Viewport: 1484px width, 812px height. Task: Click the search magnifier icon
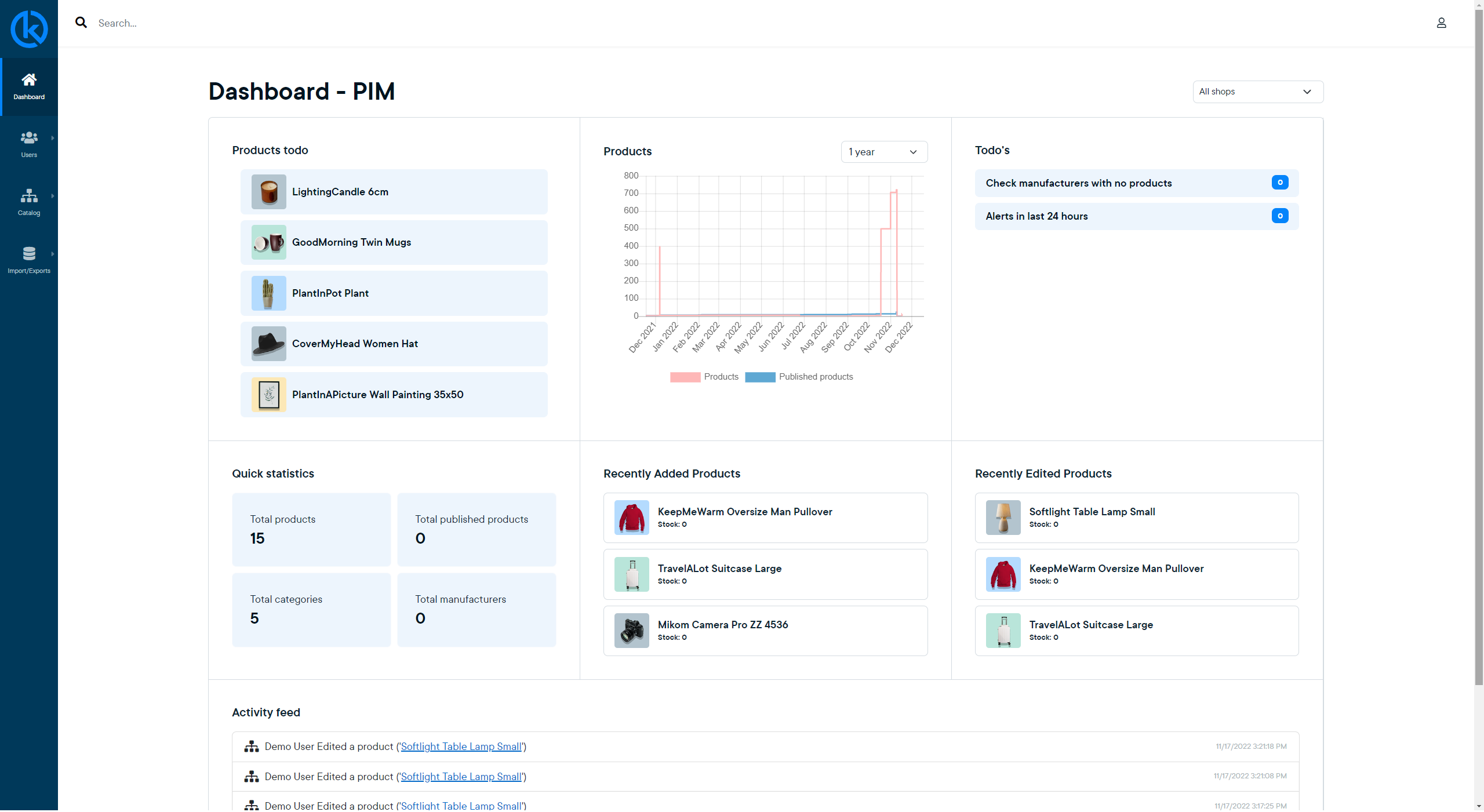point(81,23)
